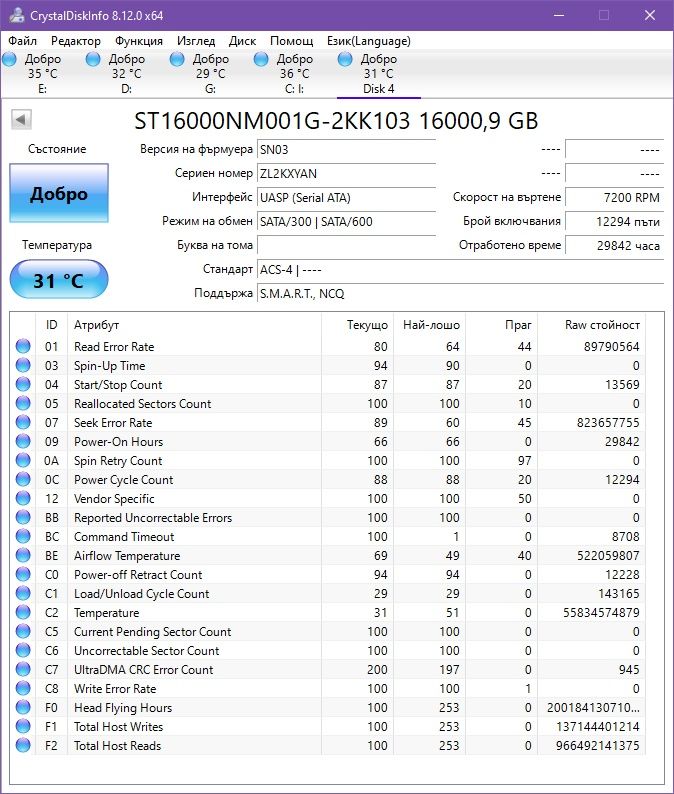
Task: Click the blue orb next to Spin-Up Time
Action: (23, 365)
